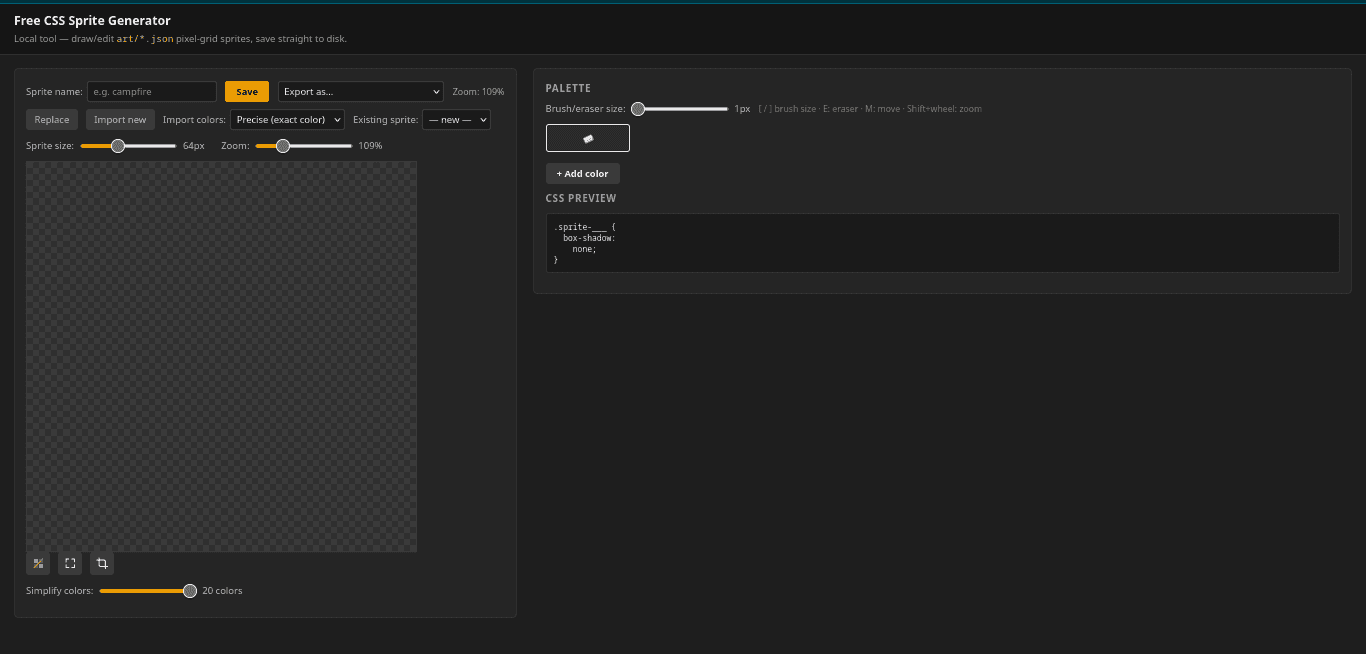Image resolution: width=1366 pixels, height=654 pixels.
Task: Click the Replace button
Action: 52,120
